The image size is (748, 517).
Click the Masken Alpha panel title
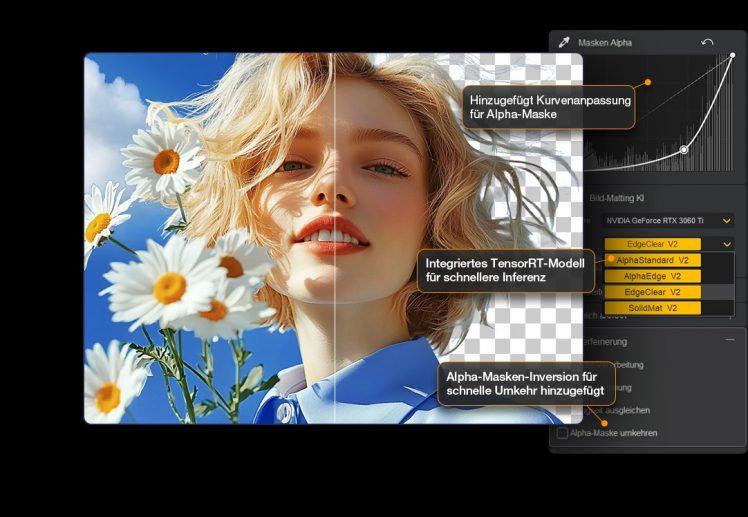[605, 43]
